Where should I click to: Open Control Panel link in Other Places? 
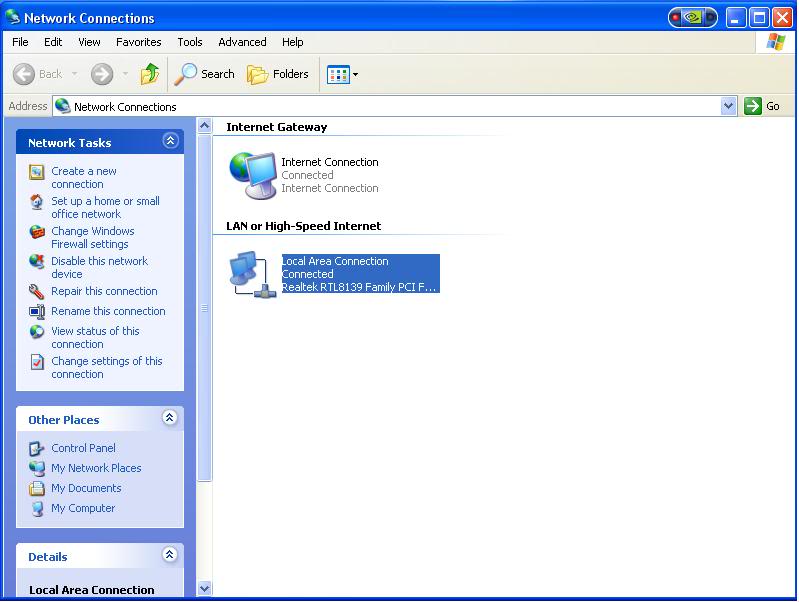[x=83, y=448]
